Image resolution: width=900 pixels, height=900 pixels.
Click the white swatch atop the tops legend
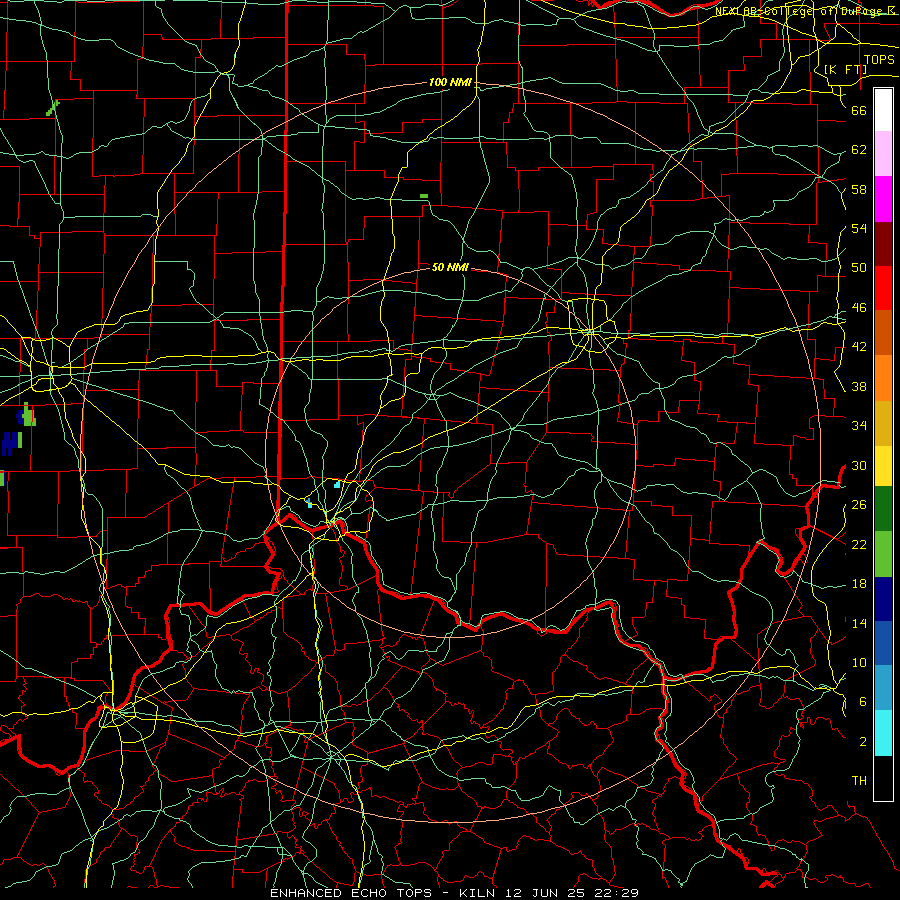pos(883,110)
